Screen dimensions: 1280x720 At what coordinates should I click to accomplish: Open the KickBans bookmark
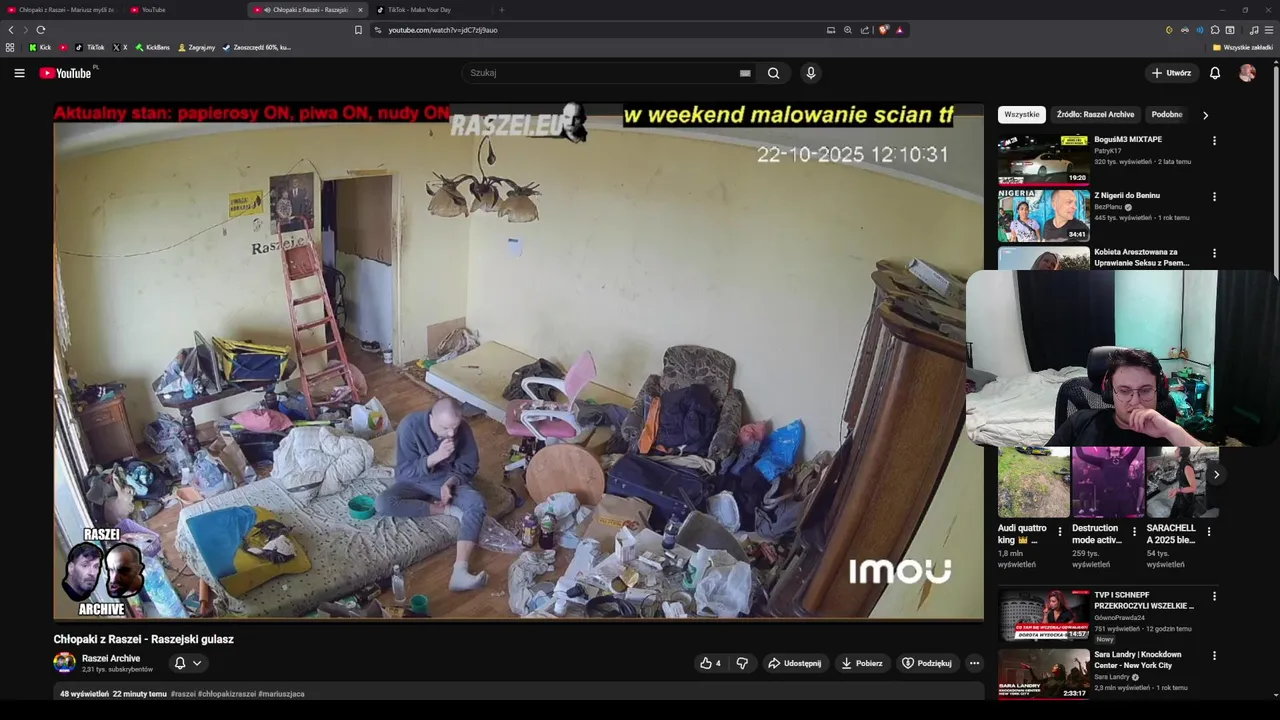click(153, 47)
